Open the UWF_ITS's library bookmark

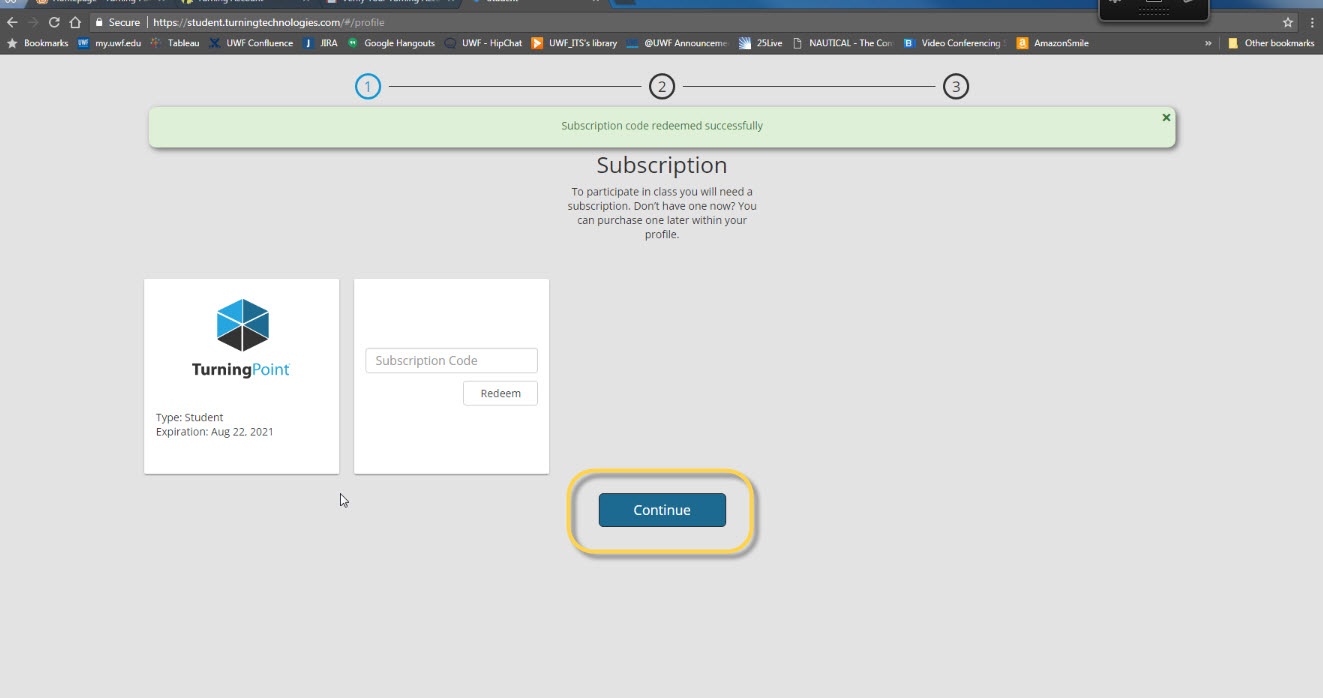[x=574, y=43]
